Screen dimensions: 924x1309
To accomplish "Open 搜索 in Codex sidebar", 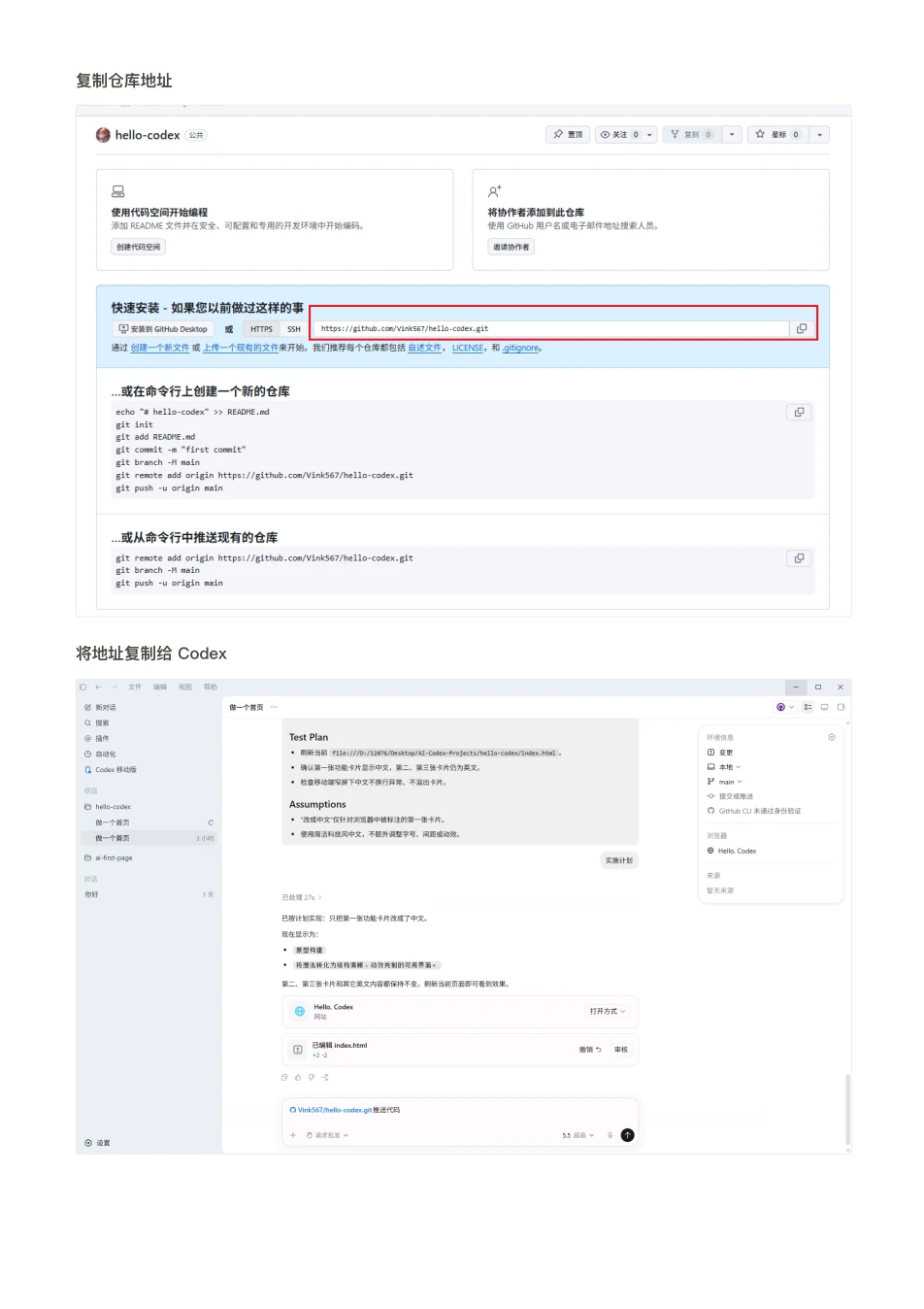I will [x=97, y=722].
